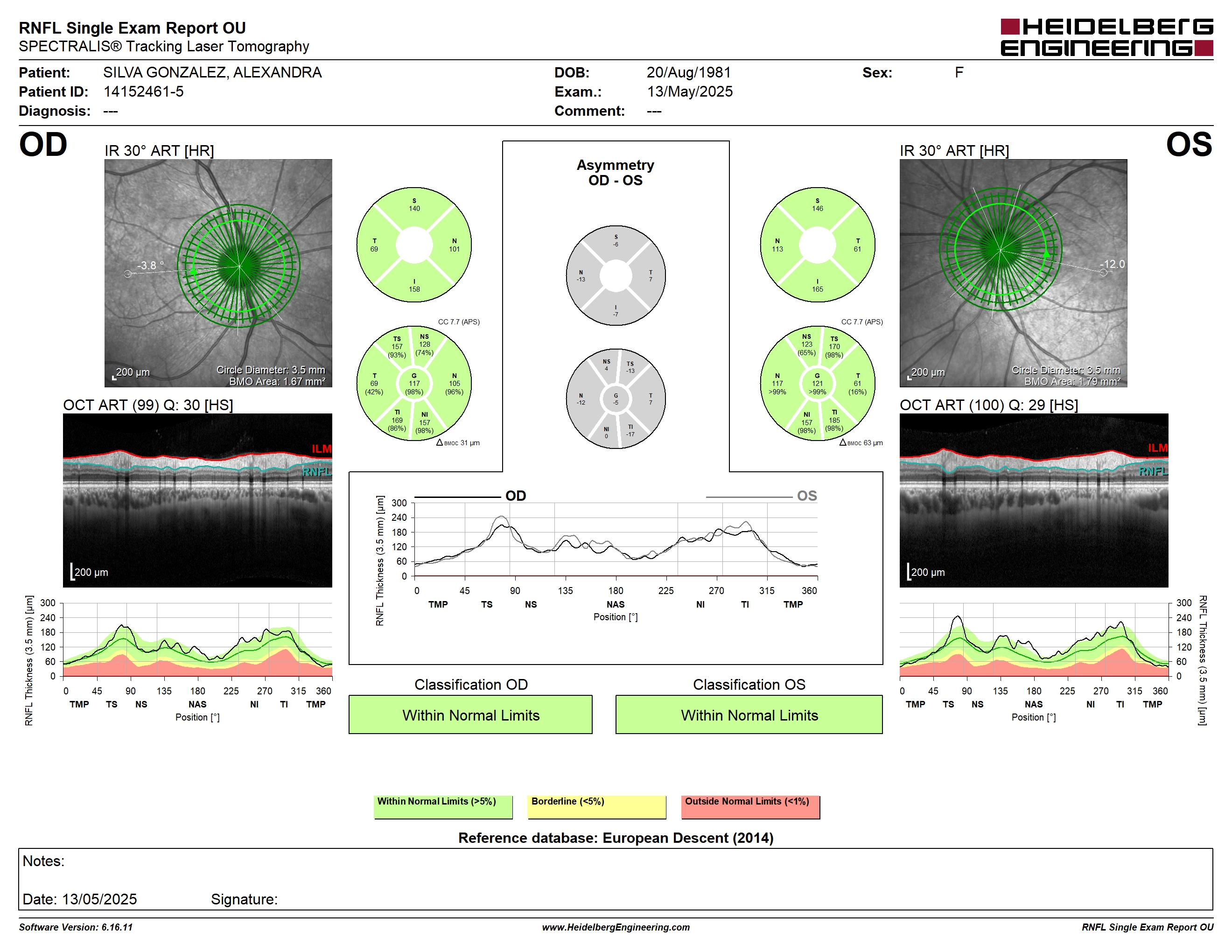Click the patient name SILVA GONZALEZ, ALEXANDRA
1232x952 pixels.
212,72
